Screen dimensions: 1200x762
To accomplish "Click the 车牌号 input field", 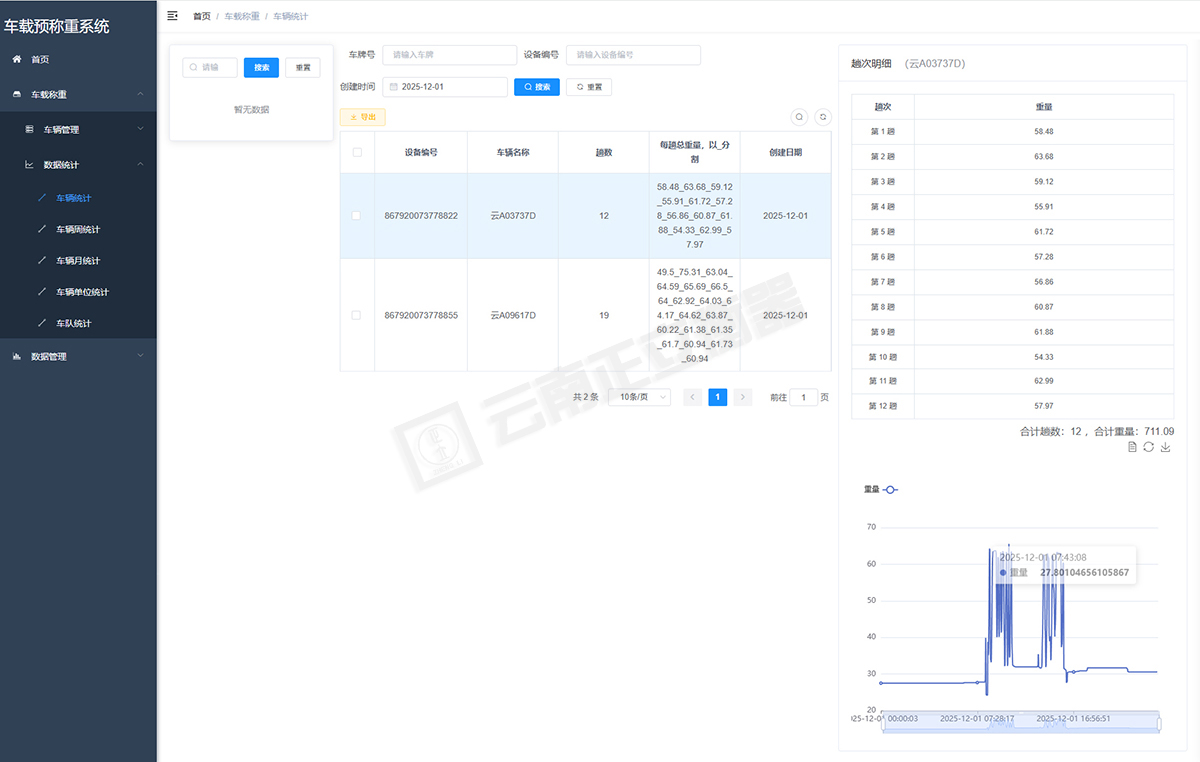I will pos(449,55).
